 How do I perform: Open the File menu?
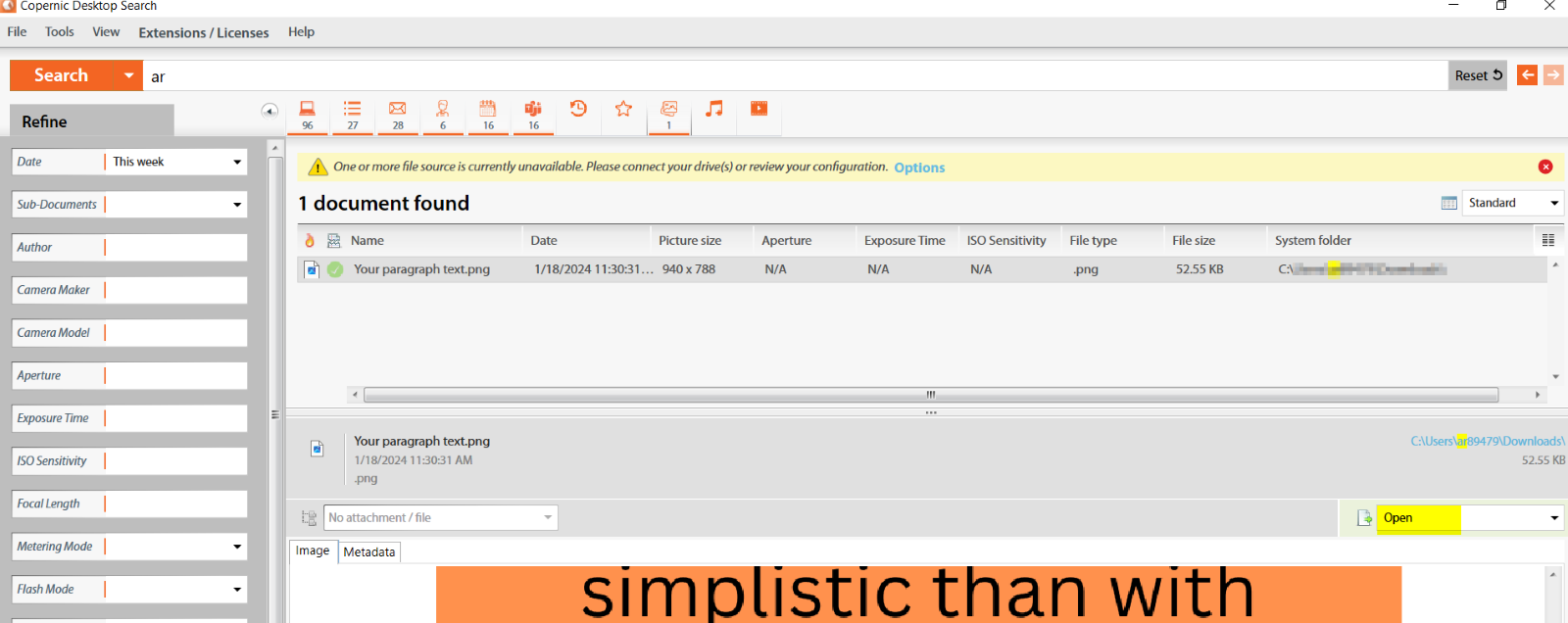[x=17, y=31]
